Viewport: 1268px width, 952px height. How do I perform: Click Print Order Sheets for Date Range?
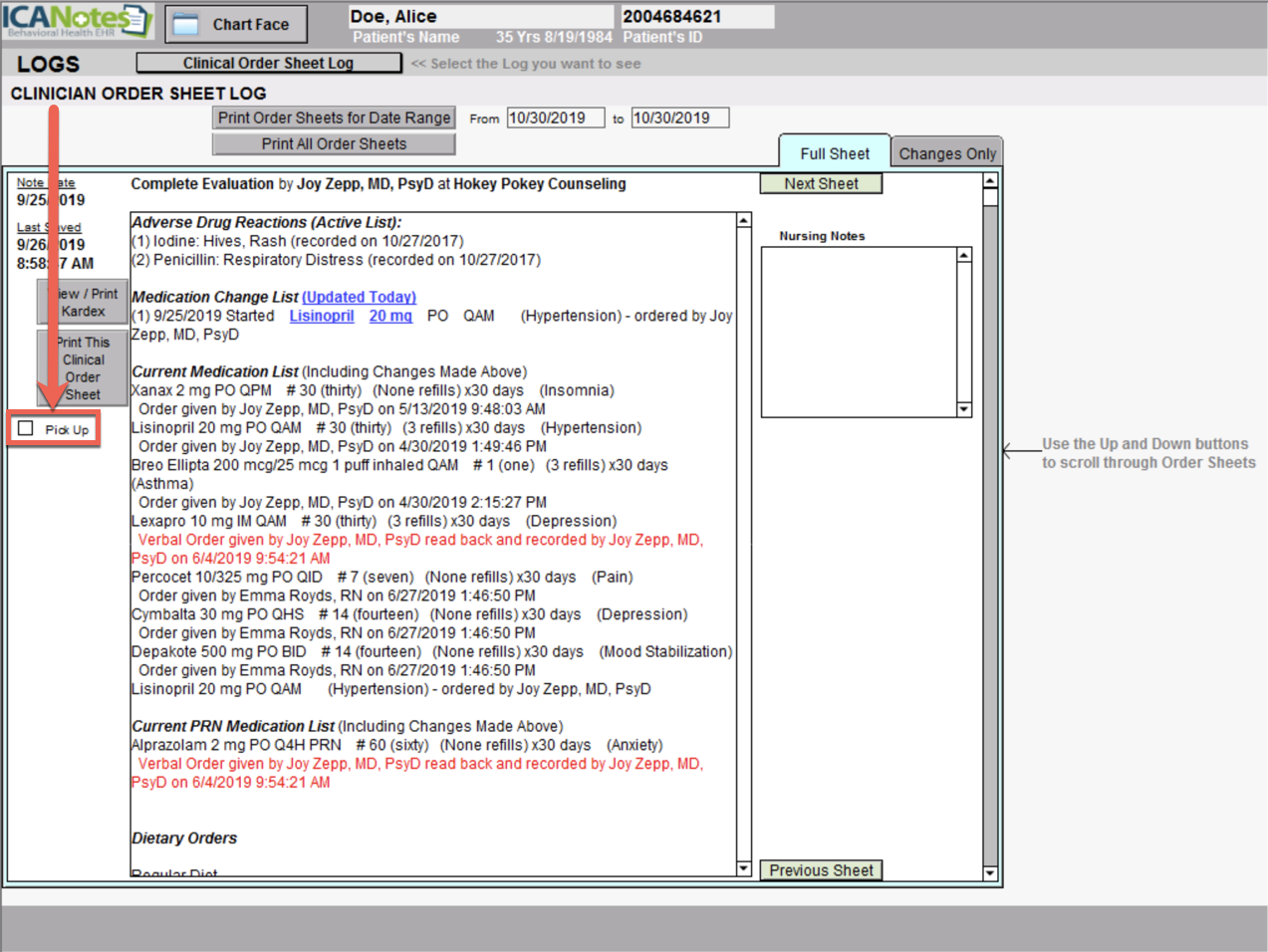[x=334, y=118]
